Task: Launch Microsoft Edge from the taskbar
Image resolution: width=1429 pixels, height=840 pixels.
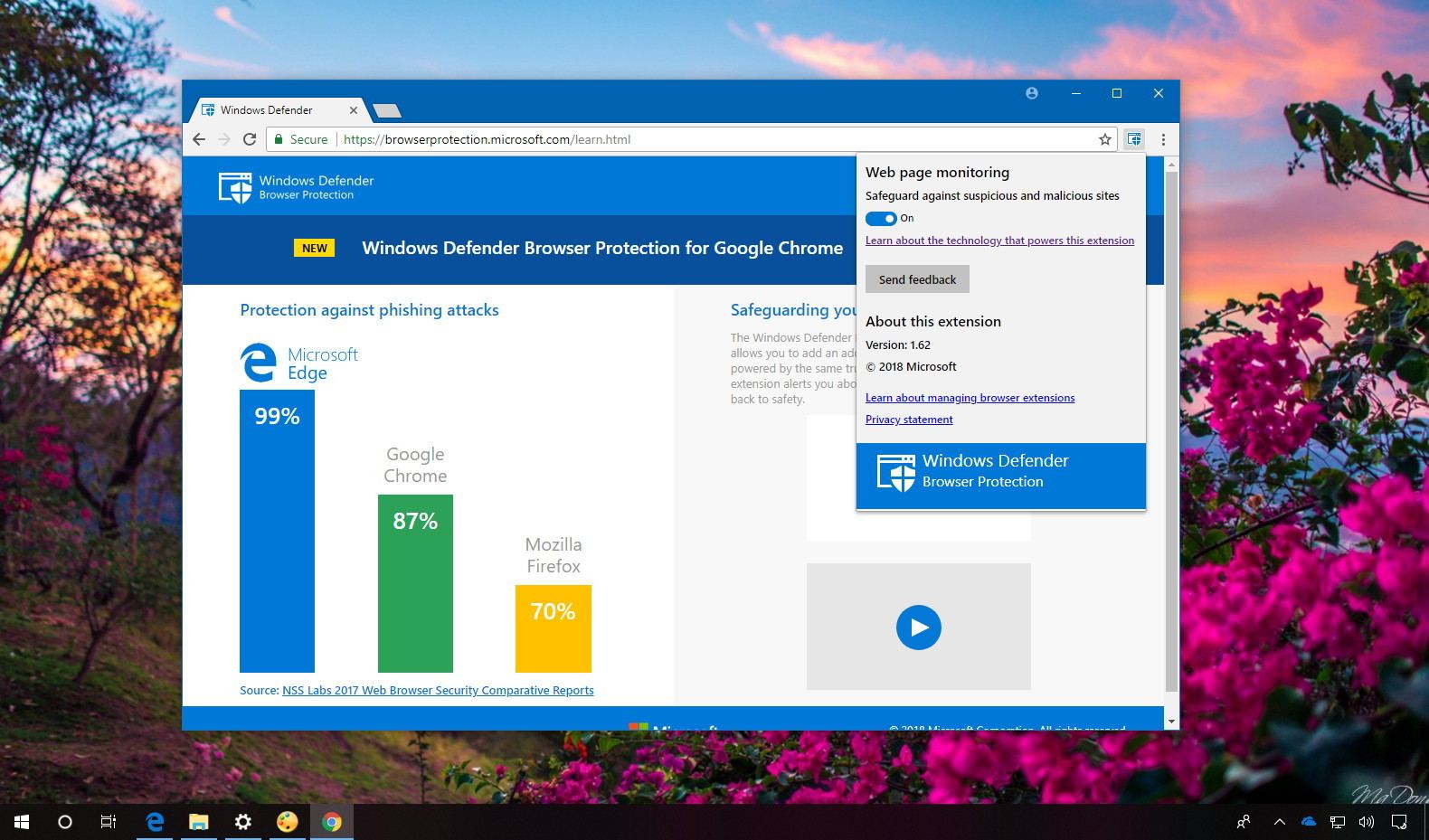Action: click(155, 822)
